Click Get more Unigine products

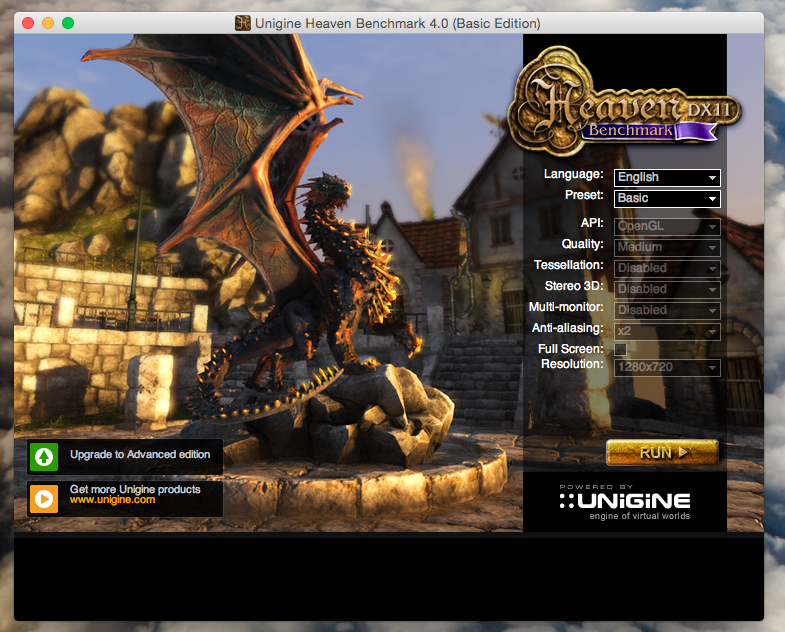pos(135,489)
